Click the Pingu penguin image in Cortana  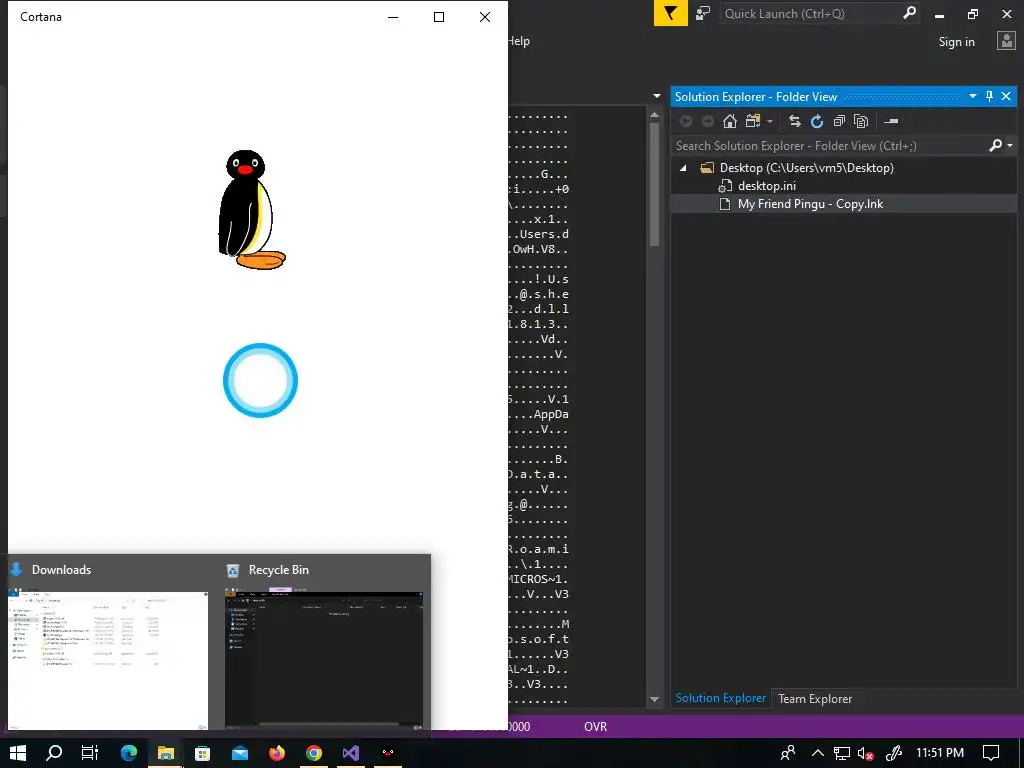(x=251, y=210)
